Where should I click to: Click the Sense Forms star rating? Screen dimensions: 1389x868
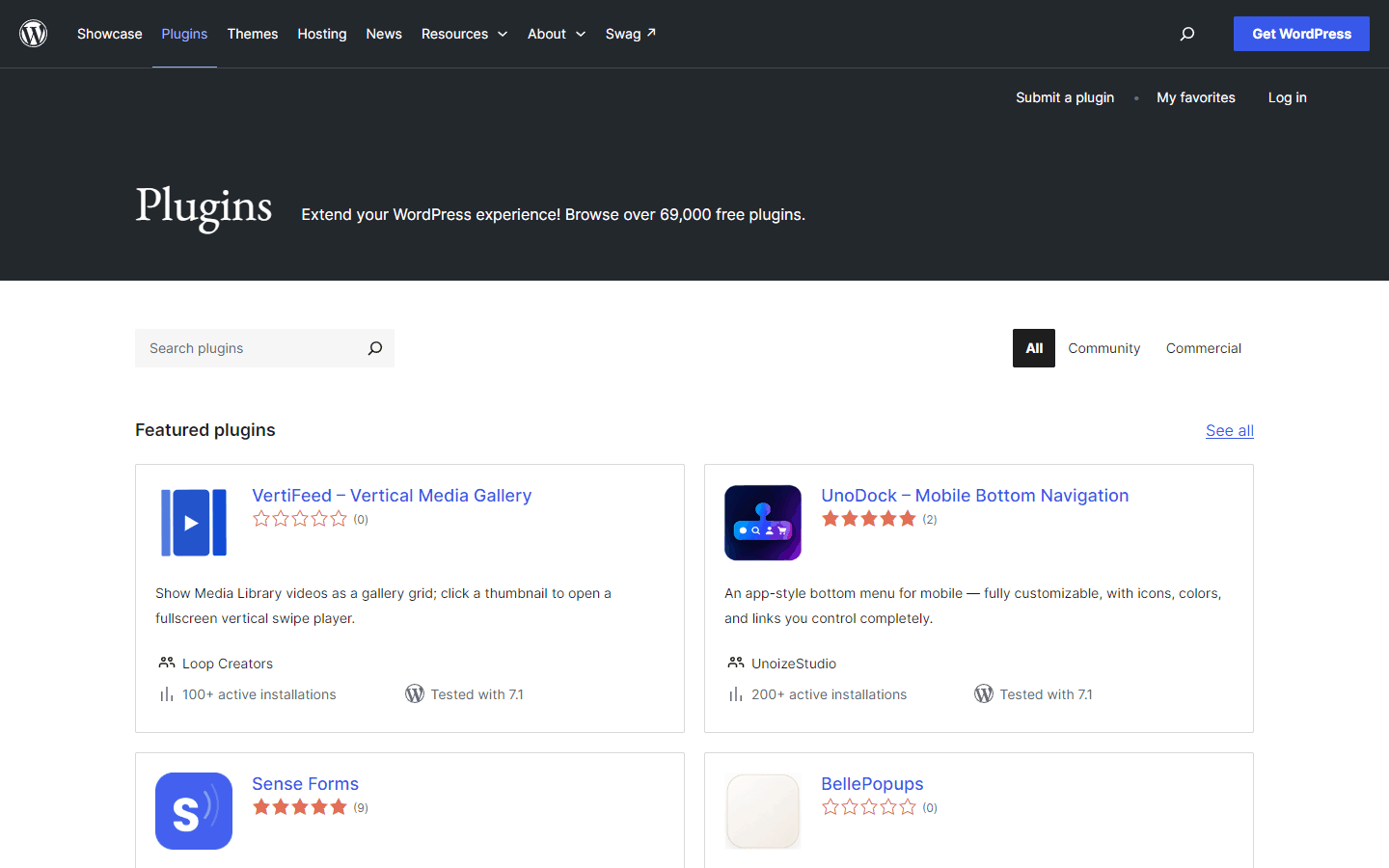(x=300, y=807)
